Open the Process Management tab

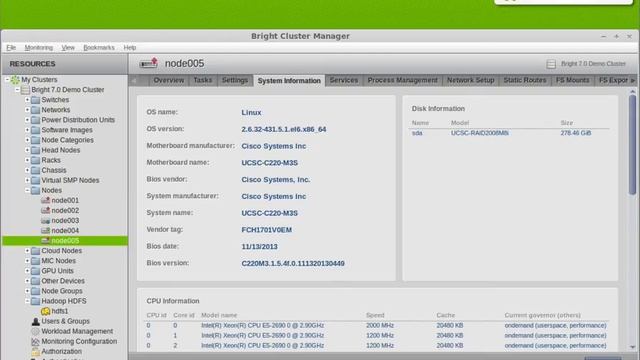(402, 80)
